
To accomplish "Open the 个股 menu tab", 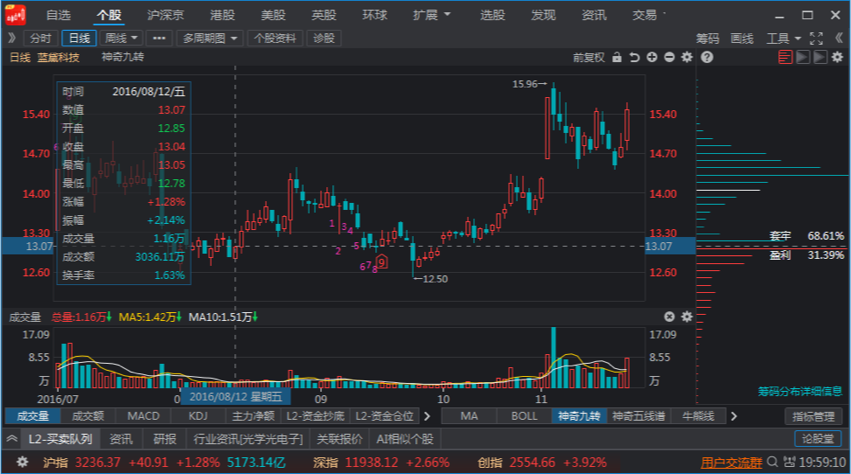I will [109, 15].
